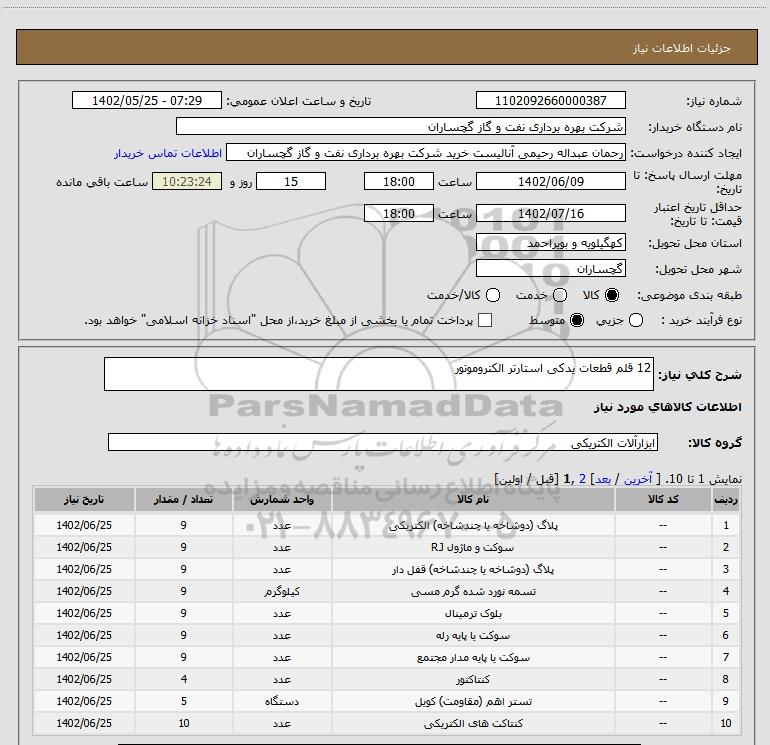Click the remaining time 10:23:24 field
770x745 pixels.
pos(187,181)
